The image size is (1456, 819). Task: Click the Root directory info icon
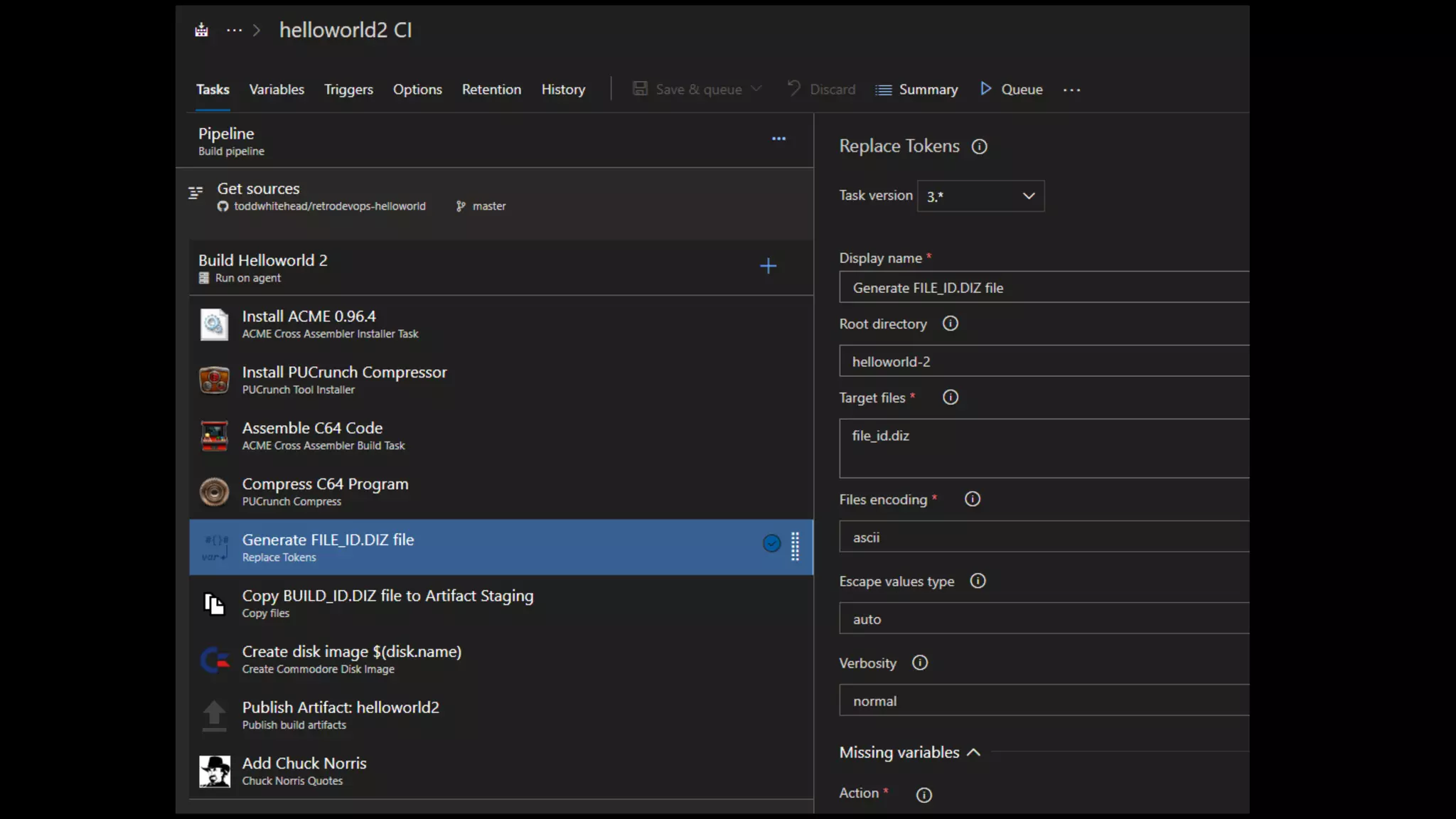(950, 323)
